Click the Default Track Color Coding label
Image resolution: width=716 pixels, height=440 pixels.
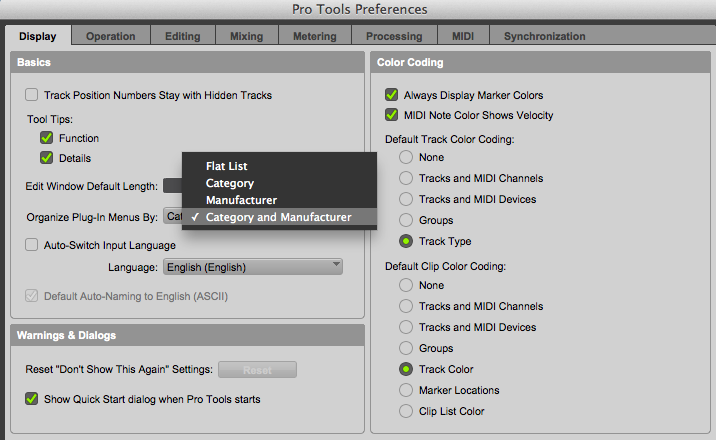(449, 139)
